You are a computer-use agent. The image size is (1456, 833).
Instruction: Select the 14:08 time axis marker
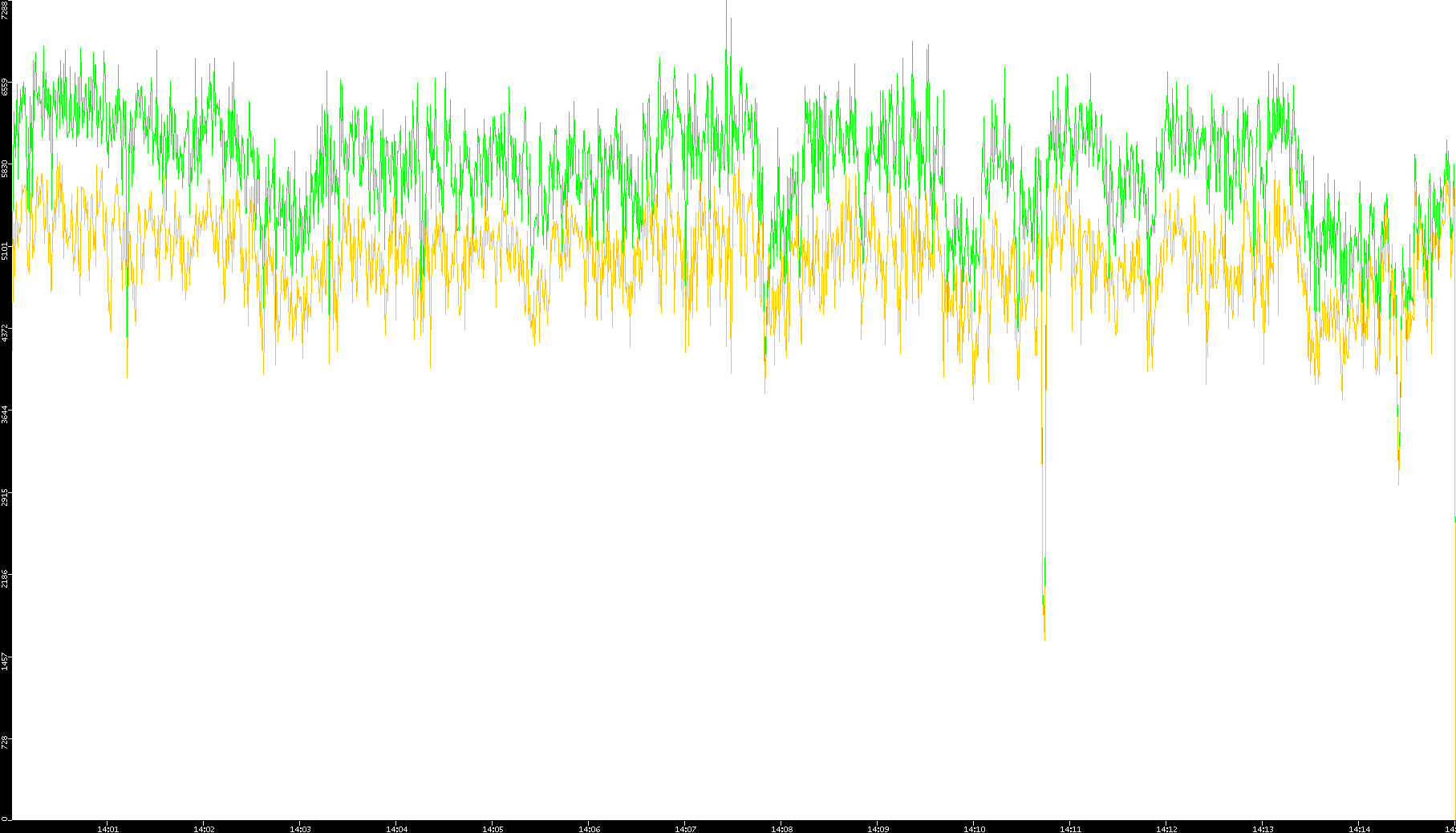(781, 829)
